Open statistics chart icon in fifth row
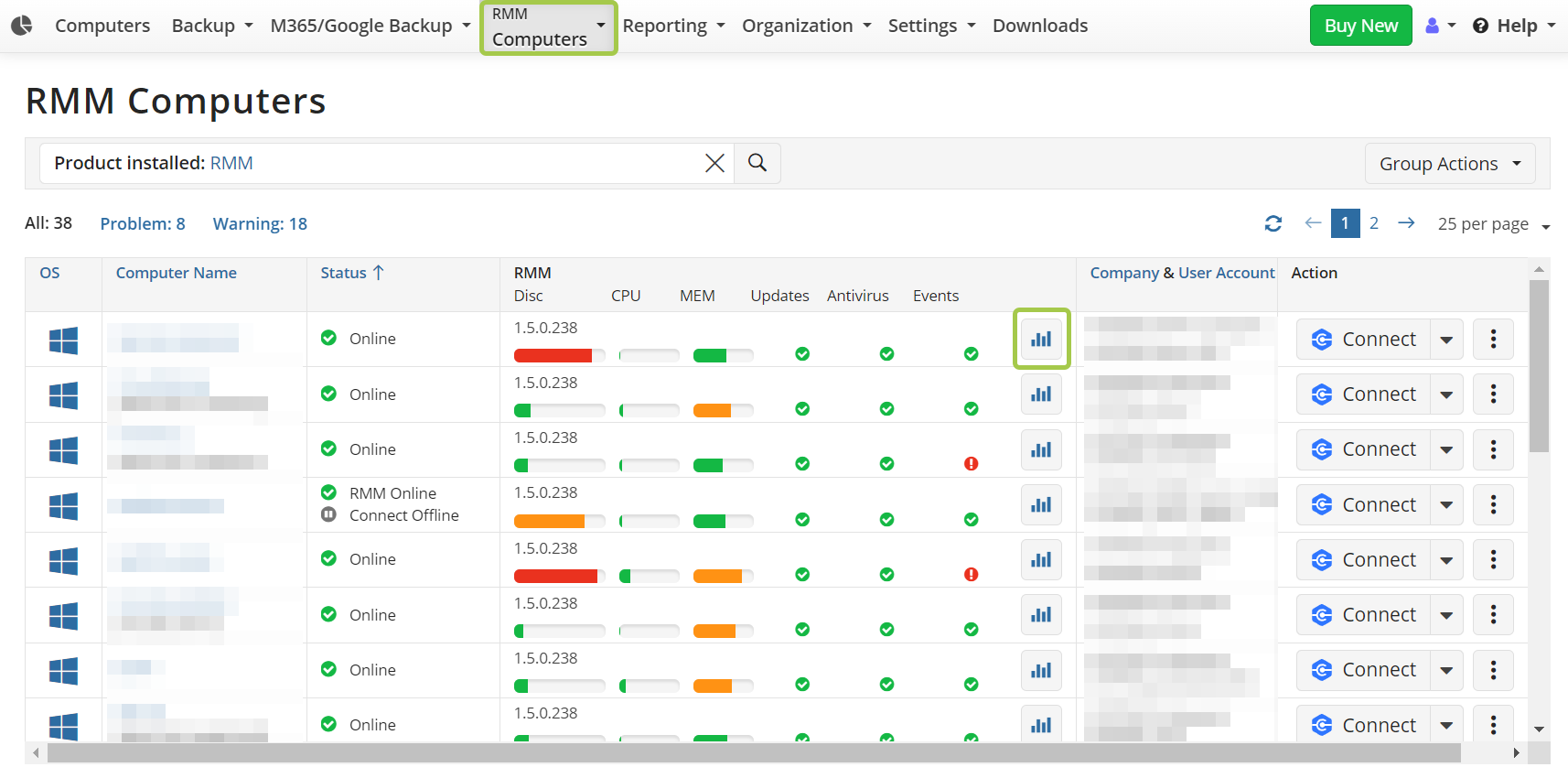The width and height of the screenshot is (1568, 778). tap(1041, 559)
